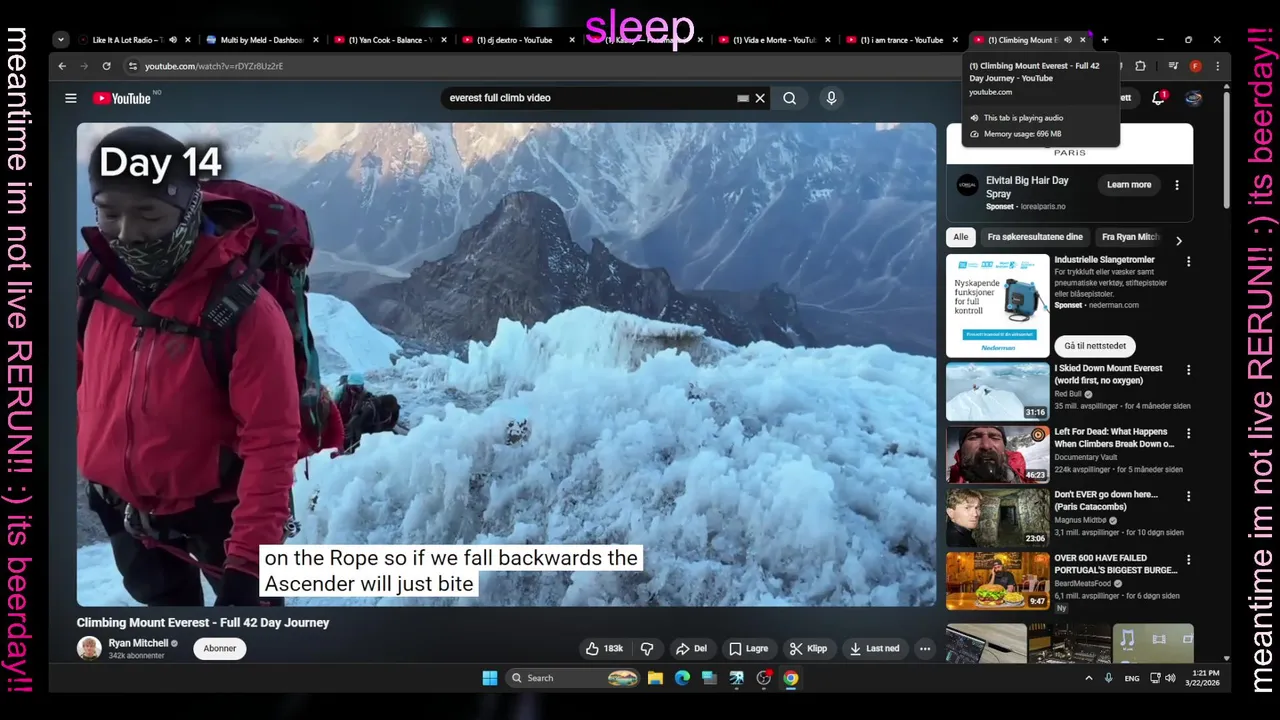The height and width of the screenshot is (720, 1280).
Task: Select the 'Fra Ryan Mitchell' chip
Action: click(1131, 237)
